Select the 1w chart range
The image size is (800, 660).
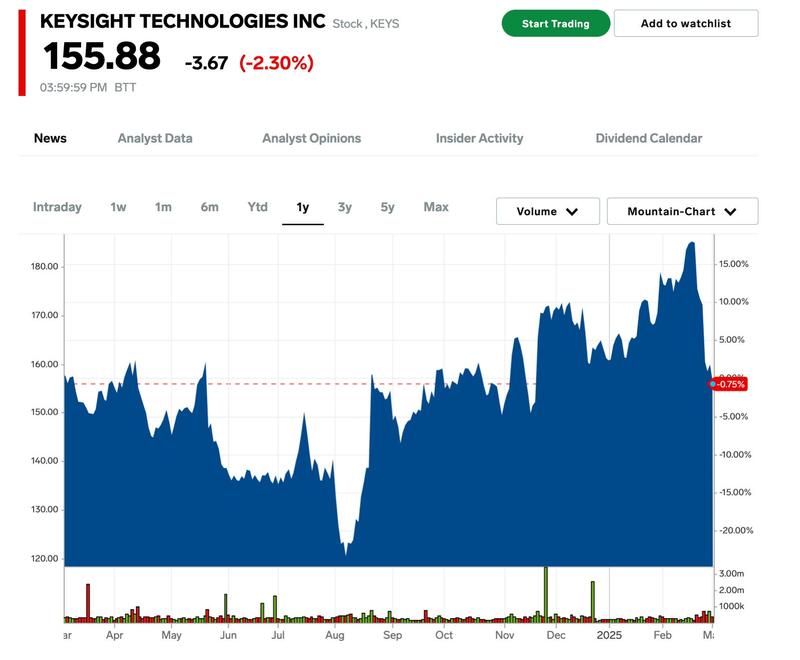118,207
